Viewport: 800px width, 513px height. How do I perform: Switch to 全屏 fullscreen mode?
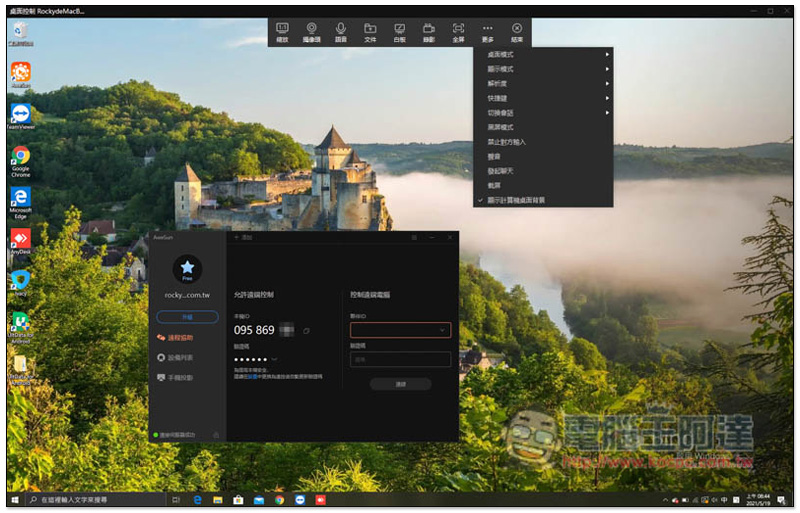(458, 31)
